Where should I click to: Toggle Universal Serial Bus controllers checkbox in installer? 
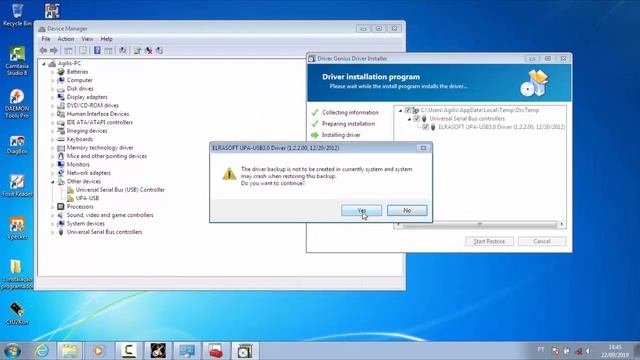click(416, 119)
